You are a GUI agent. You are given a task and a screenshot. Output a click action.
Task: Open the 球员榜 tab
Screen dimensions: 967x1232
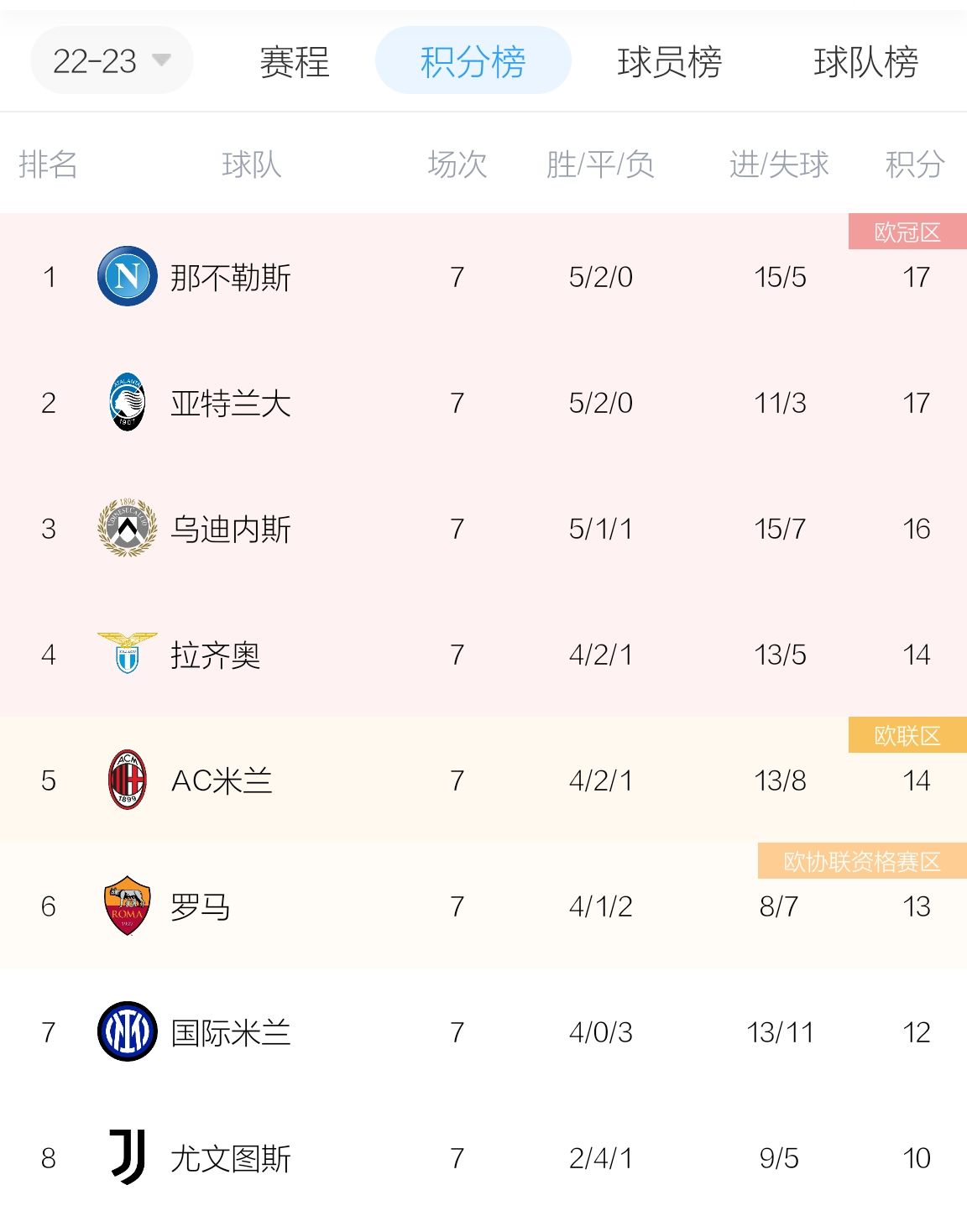coord(669,61)
